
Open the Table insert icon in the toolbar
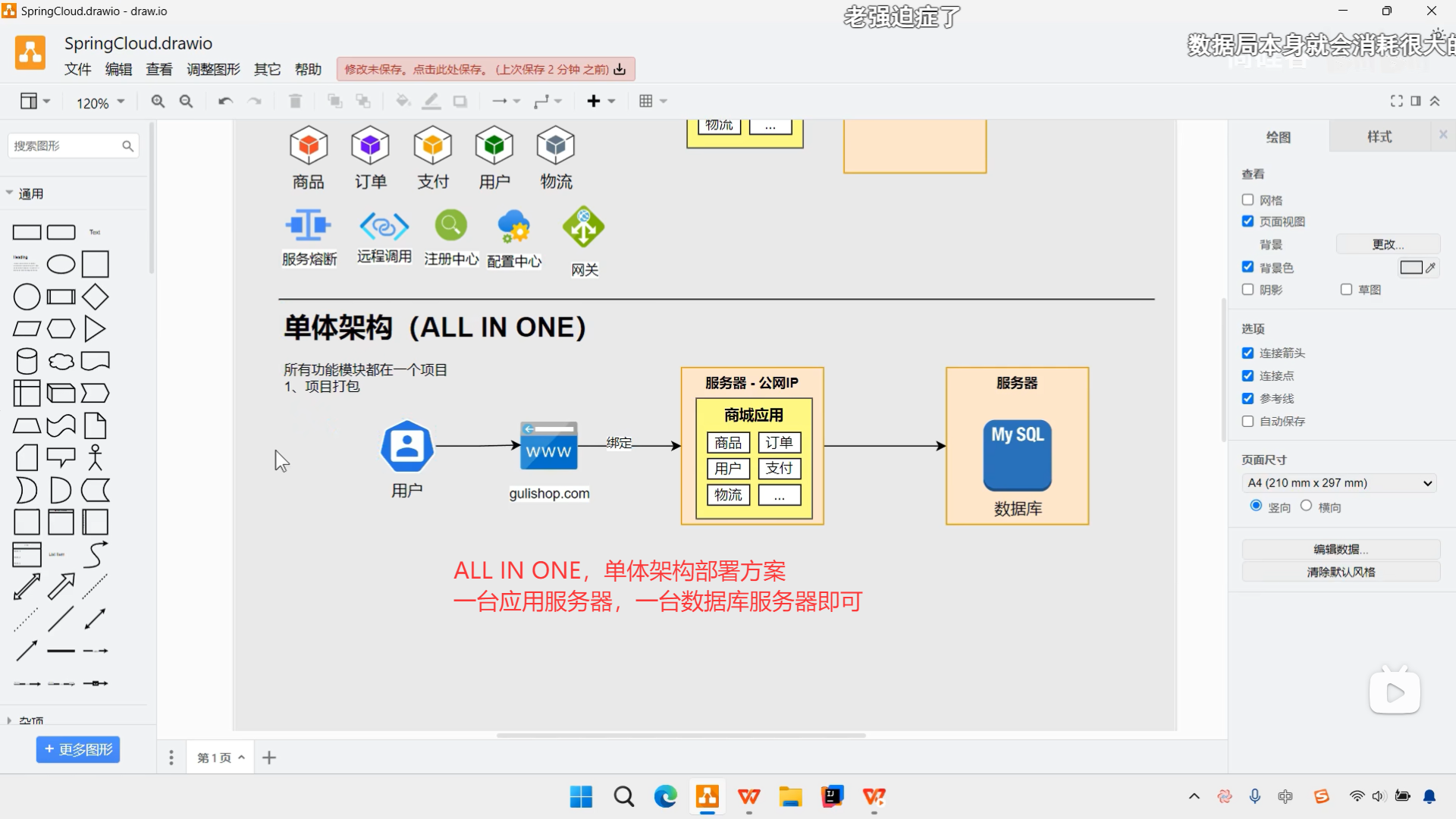(x=646, y=100)
